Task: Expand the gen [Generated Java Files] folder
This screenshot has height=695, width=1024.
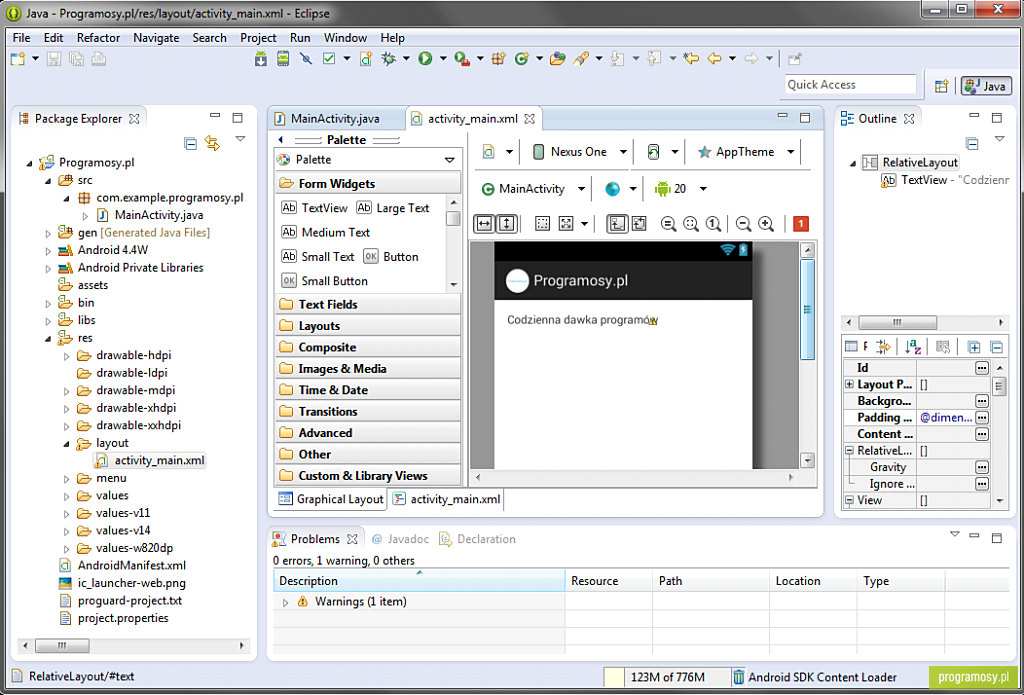Action: click(x=48, y=233)
